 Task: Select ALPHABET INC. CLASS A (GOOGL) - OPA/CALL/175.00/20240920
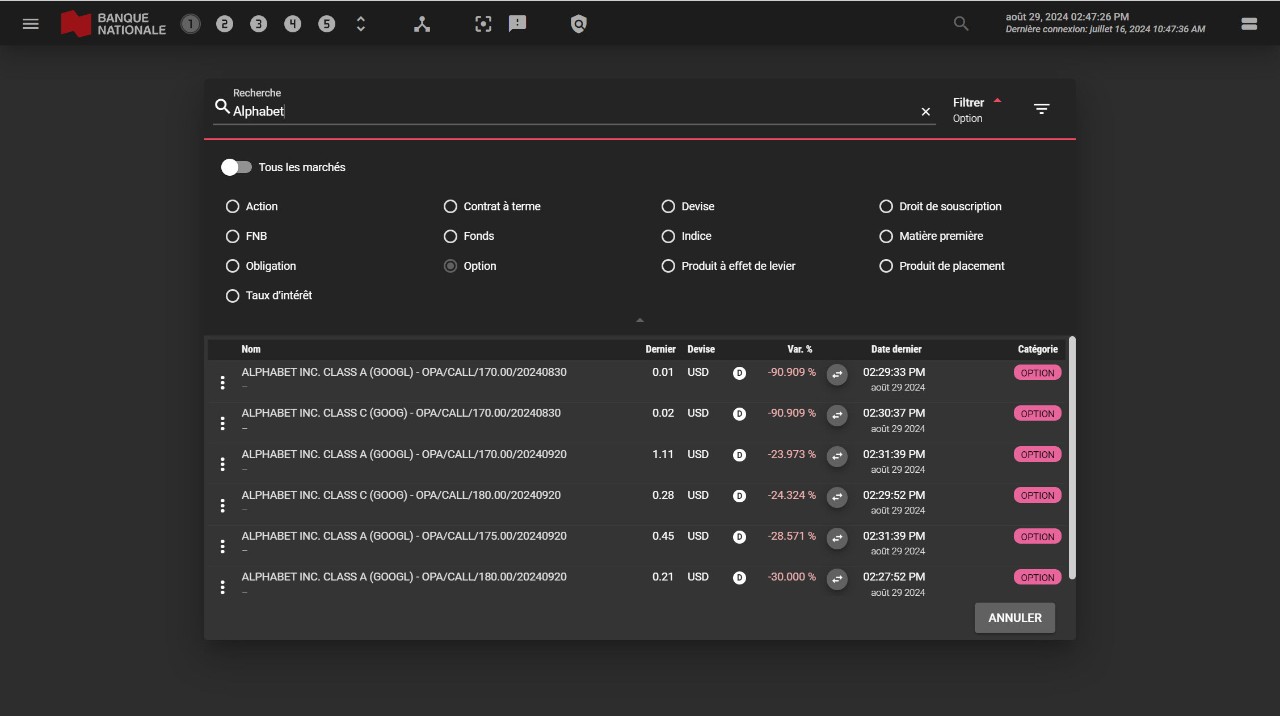(404, 536)
